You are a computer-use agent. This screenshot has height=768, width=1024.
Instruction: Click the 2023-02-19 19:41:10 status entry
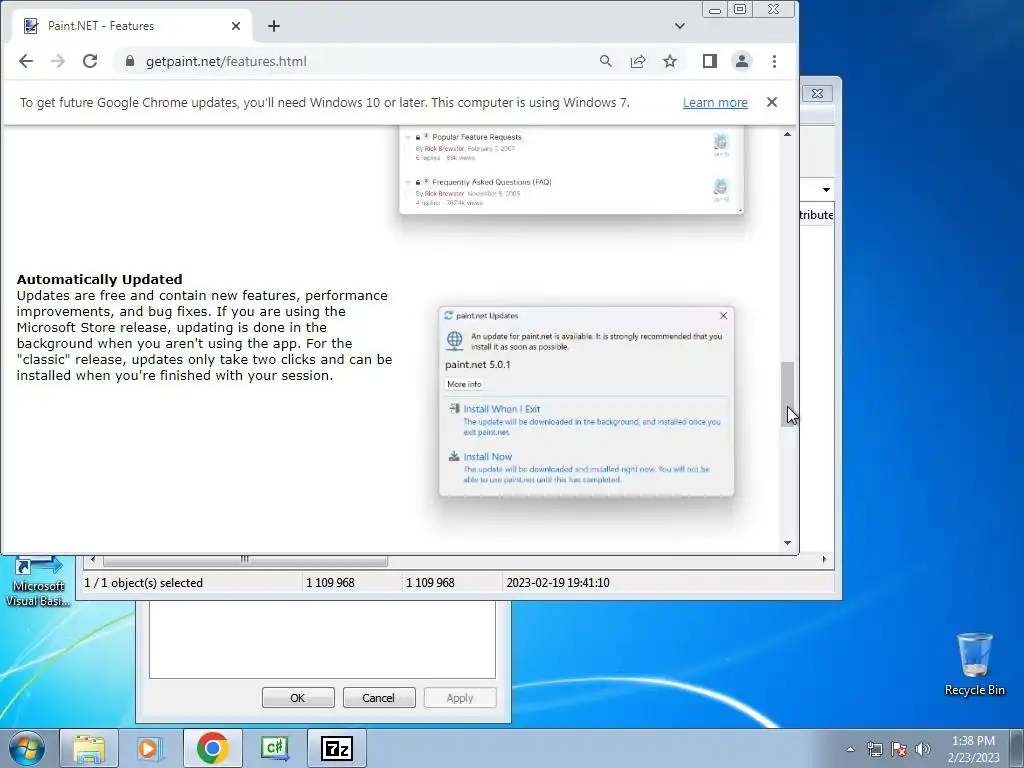tap(558, 583)
